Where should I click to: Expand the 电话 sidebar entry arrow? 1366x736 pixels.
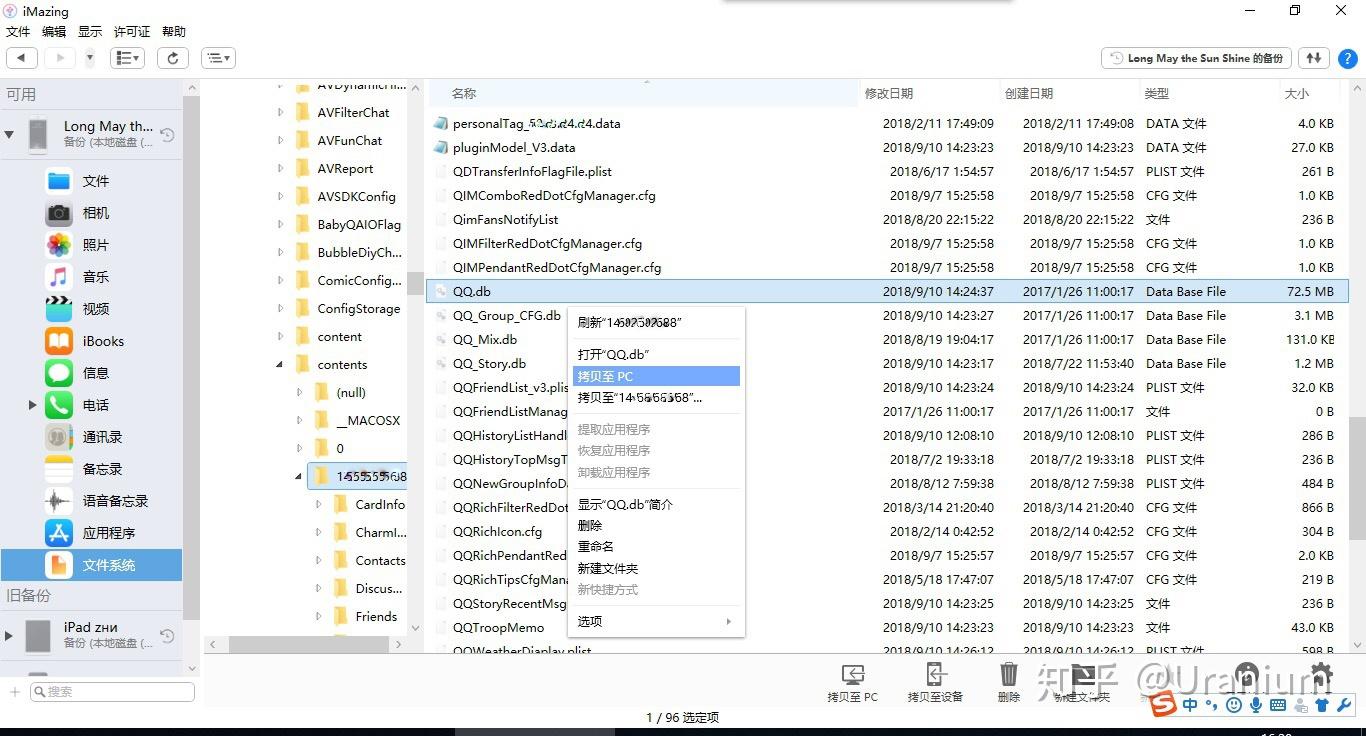32,405
